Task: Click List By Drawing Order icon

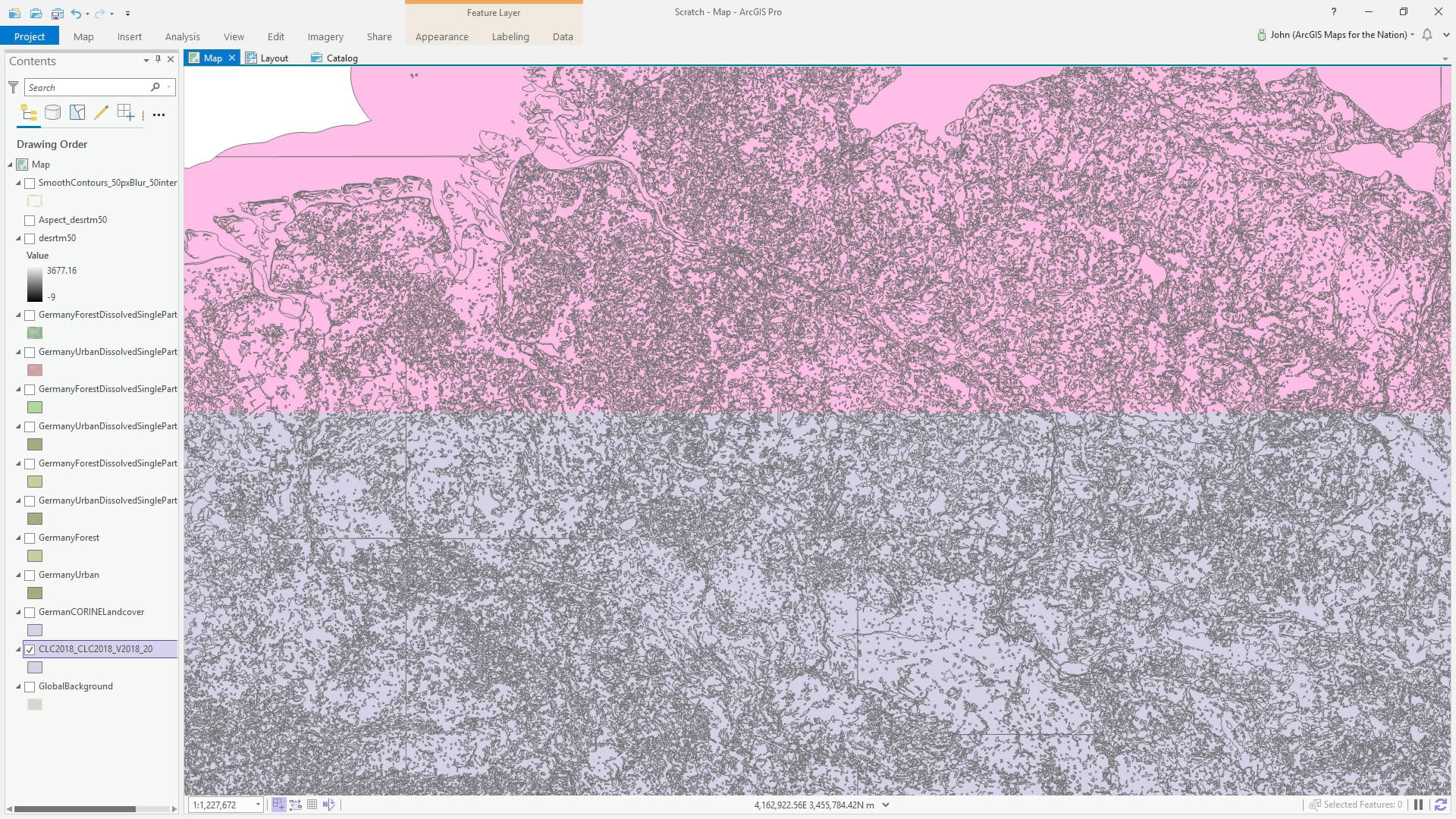Action: tap(29, 114)
